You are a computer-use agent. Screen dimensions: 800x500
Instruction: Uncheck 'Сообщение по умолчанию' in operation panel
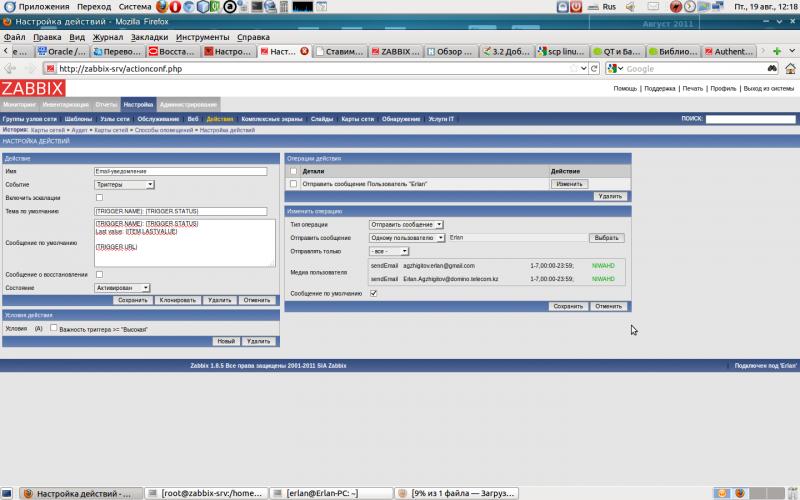(x=373, y=293)
